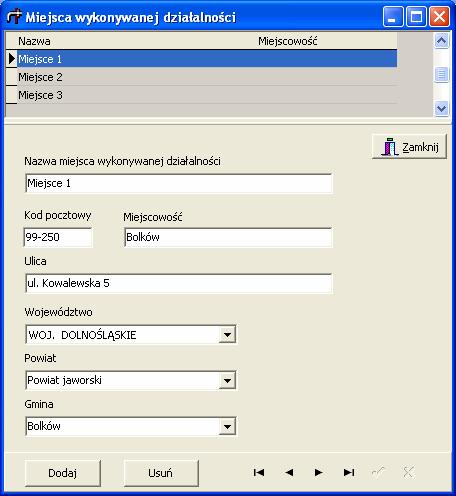The width and height of the screenshot is (456, 496).
Task: Focus the place name field containing Miejsce 1
Action: click(x=179, y=183)
